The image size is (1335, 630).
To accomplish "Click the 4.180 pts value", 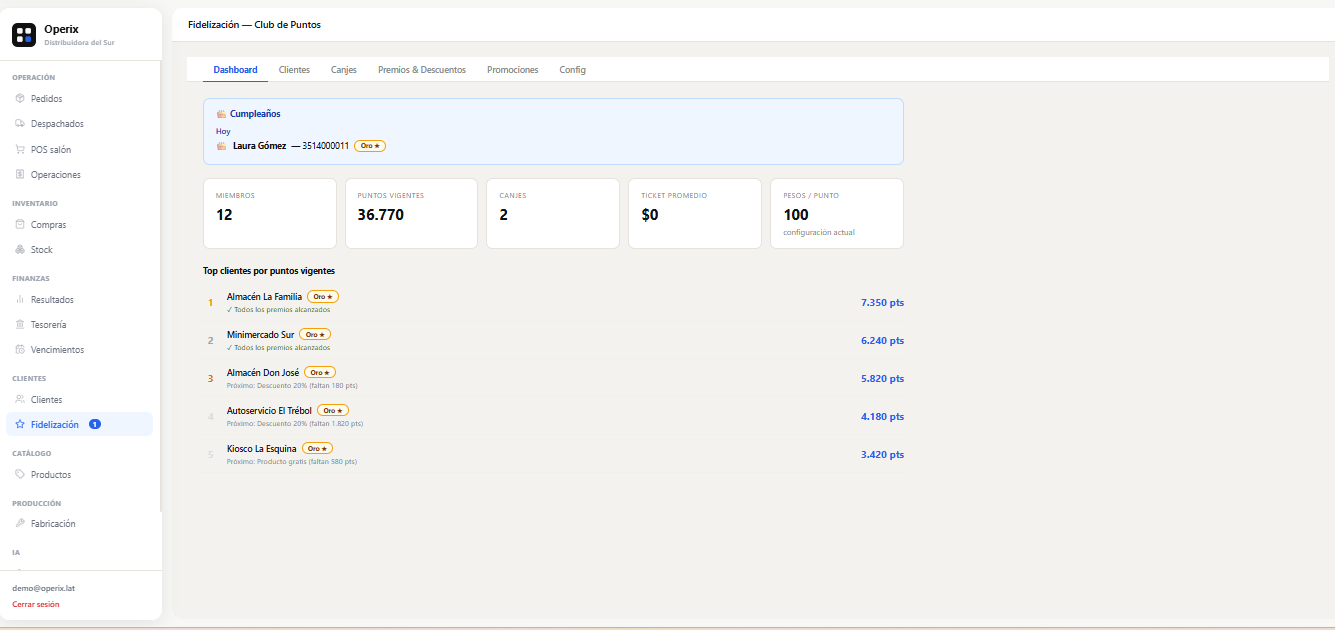I will pyautogui.click(x=882, y=416).
